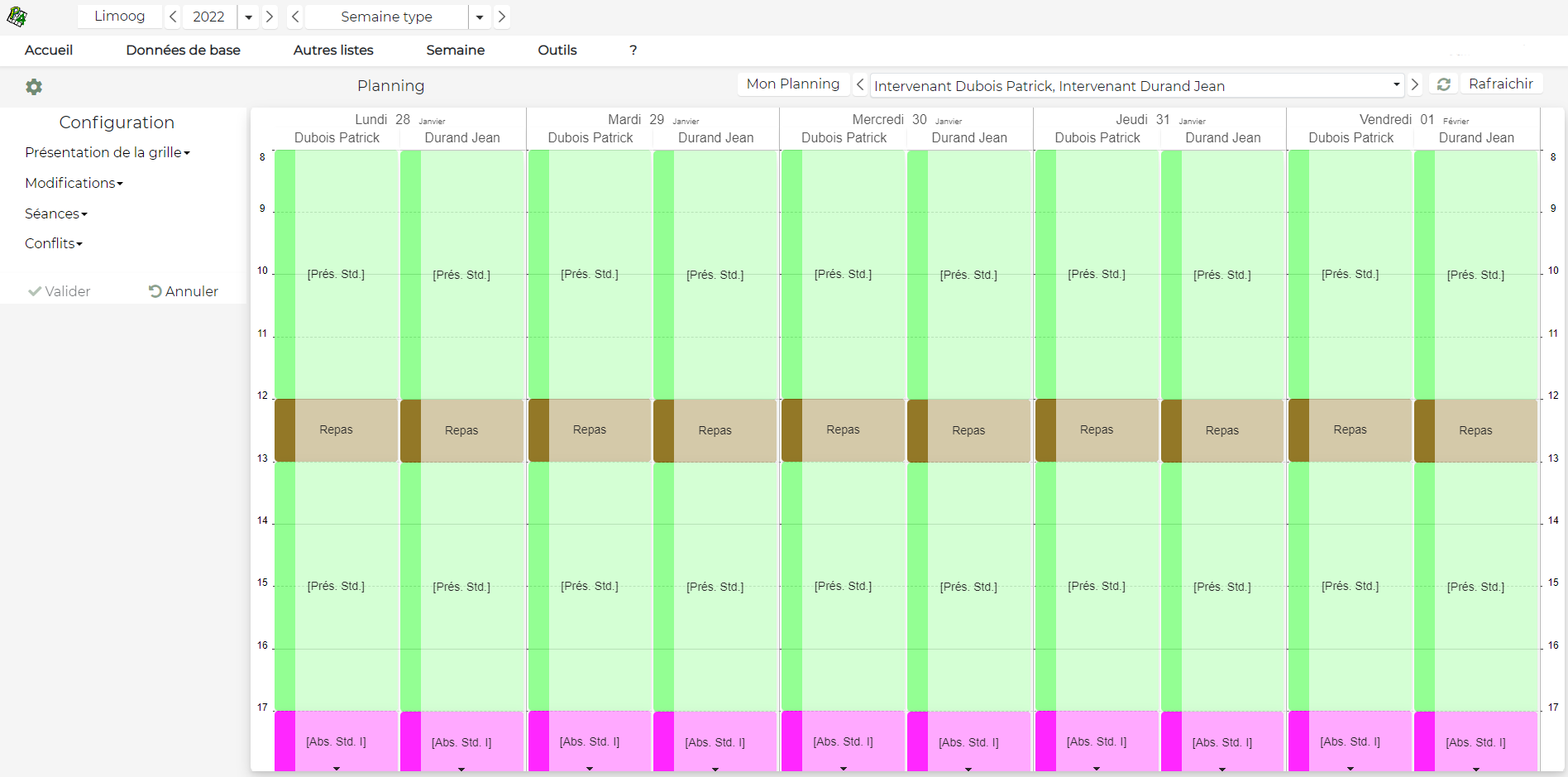Viewport: 1568px width, 777px height.
Task: Click the refresh arrows icon
Action: [x=1444, y=84]
